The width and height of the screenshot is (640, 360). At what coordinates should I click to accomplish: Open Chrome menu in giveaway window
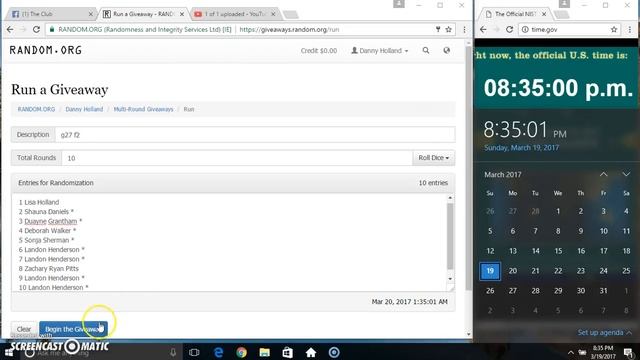(464, 29)
